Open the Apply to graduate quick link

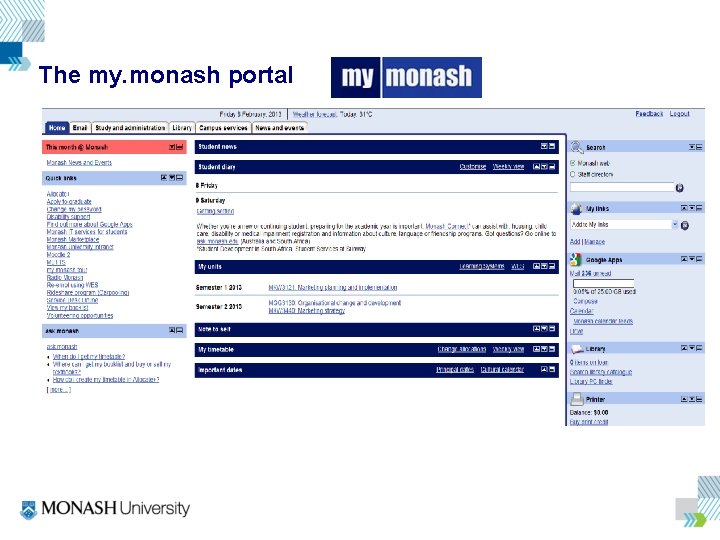click(69, 202)
